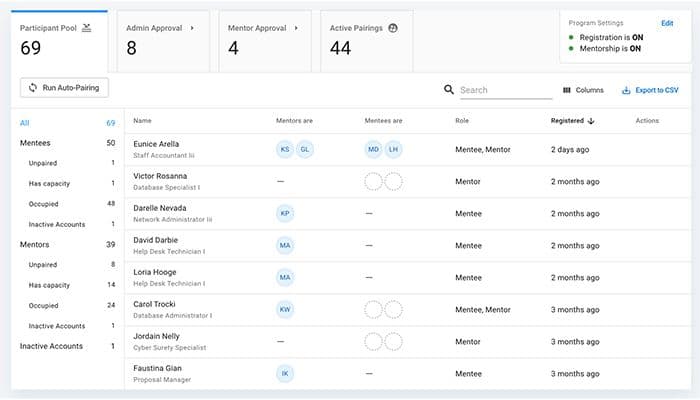Click the KP mentor avatar for Darelle Nevada
Image resolution: width=700 pixels, height=400 pixels.
pos(285,213)
